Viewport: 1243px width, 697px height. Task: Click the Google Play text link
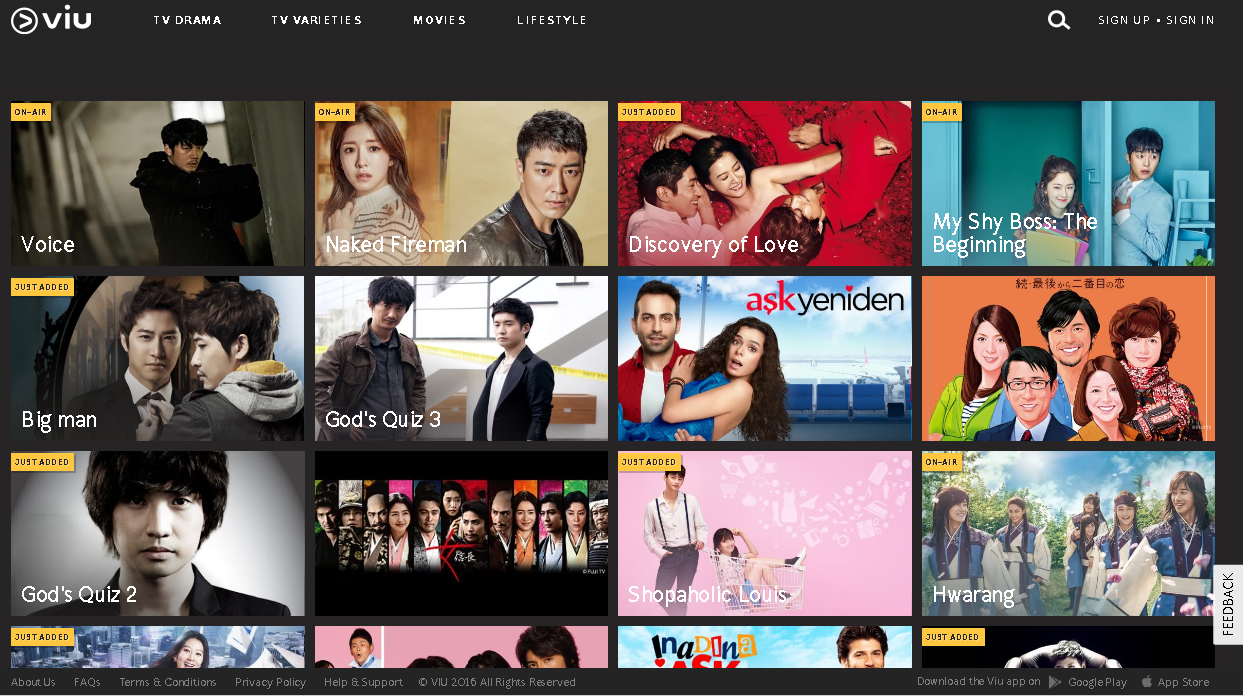[1097, 682]
